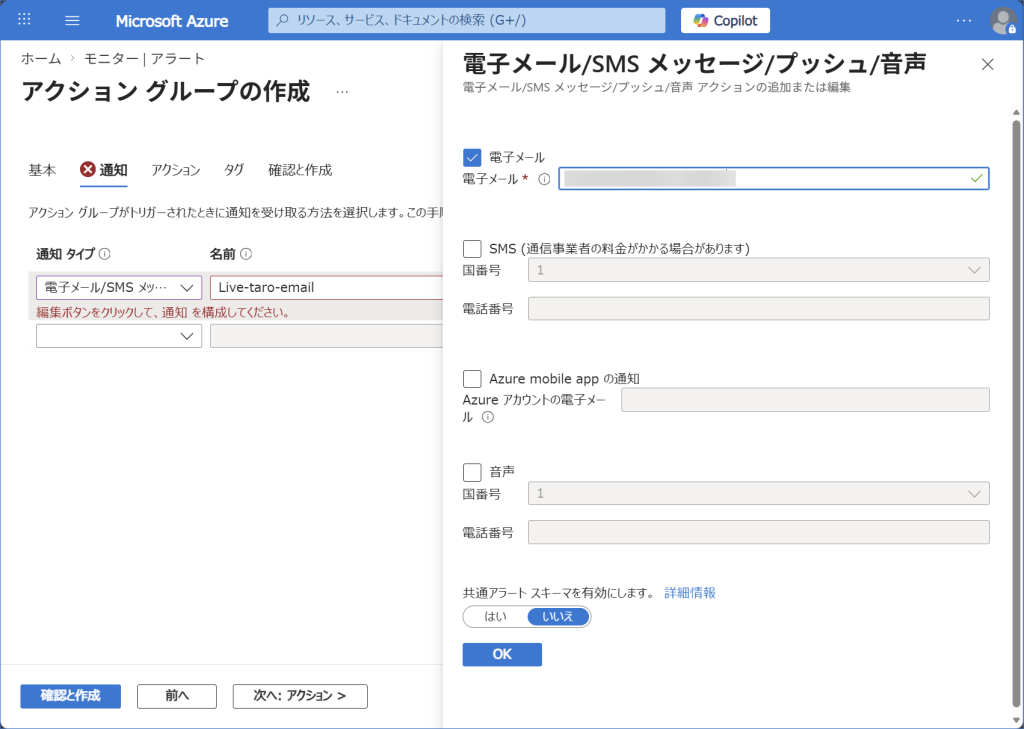This screenshot has width=1024, height=729.
Task: Enable the 音声 checkbox
Action: pyautogui.click(x=473, y=471)
